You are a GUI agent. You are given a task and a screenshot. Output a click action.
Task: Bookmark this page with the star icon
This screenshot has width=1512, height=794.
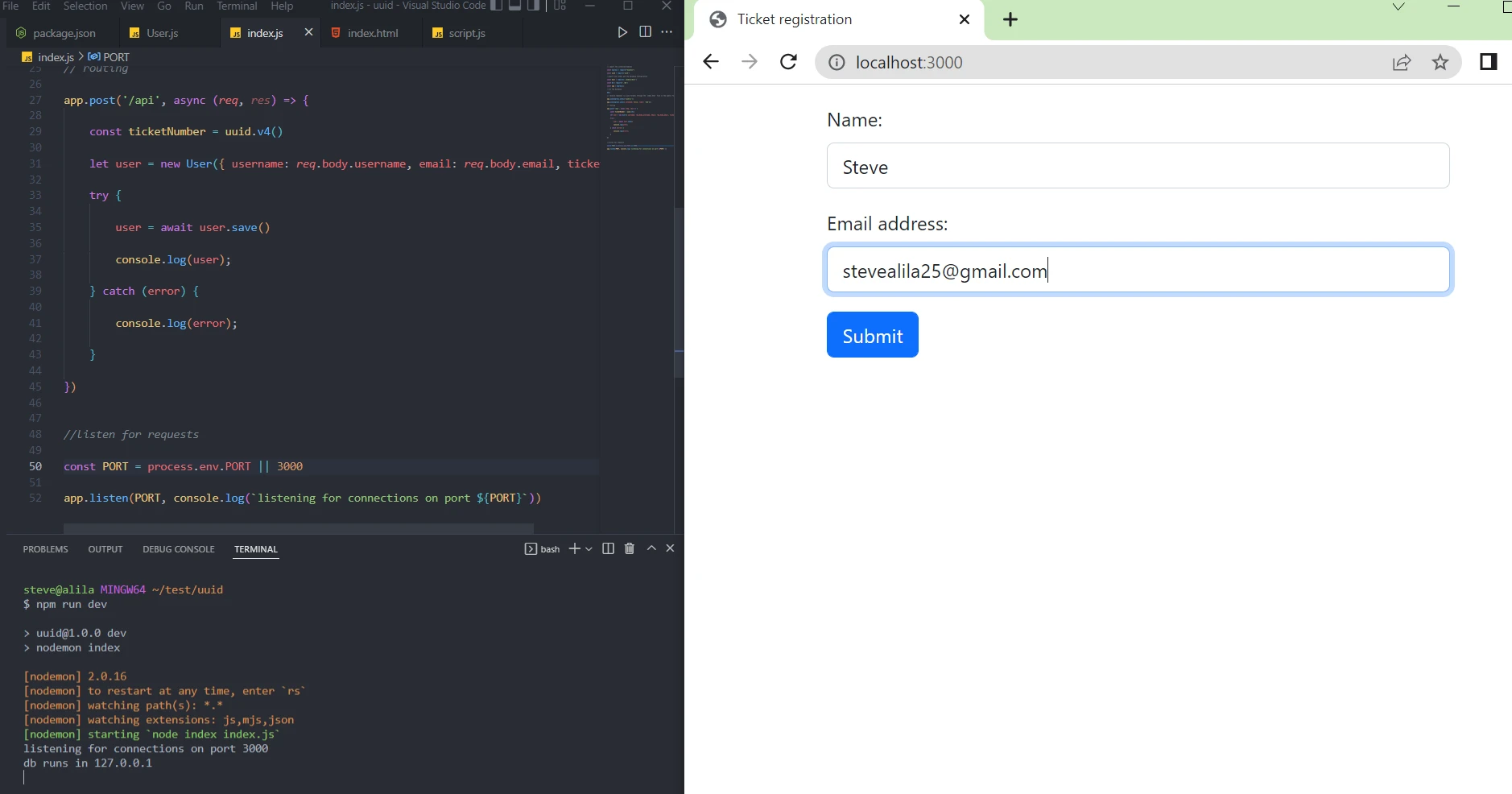coord(1440,62)
